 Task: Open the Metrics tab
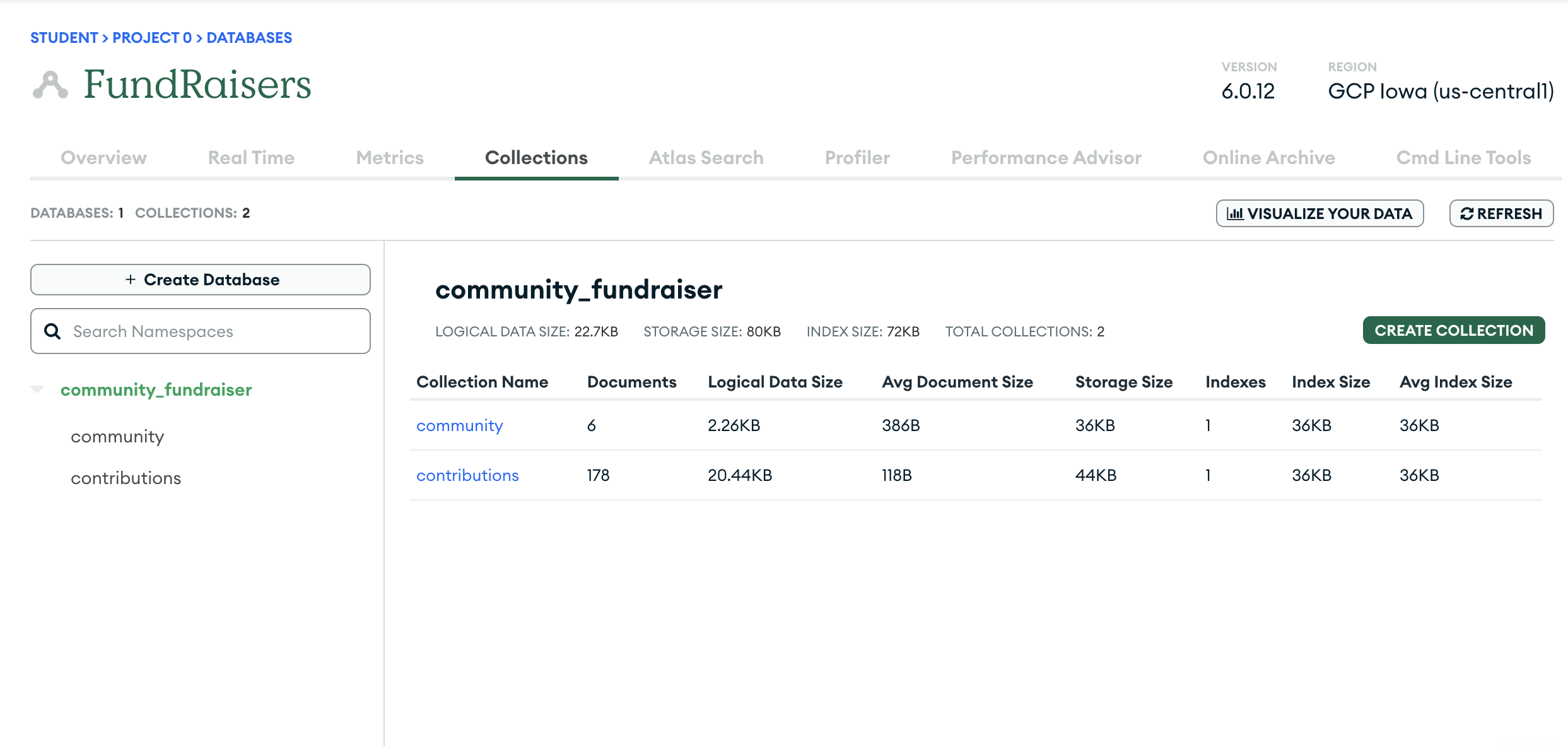(390, 158)
